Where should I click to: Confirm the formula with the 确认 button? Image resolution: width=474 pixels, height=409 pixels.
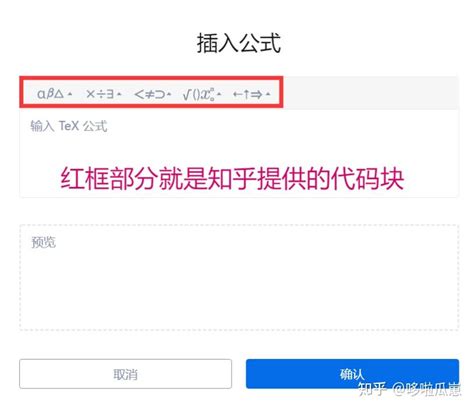(x=352, y=374)
